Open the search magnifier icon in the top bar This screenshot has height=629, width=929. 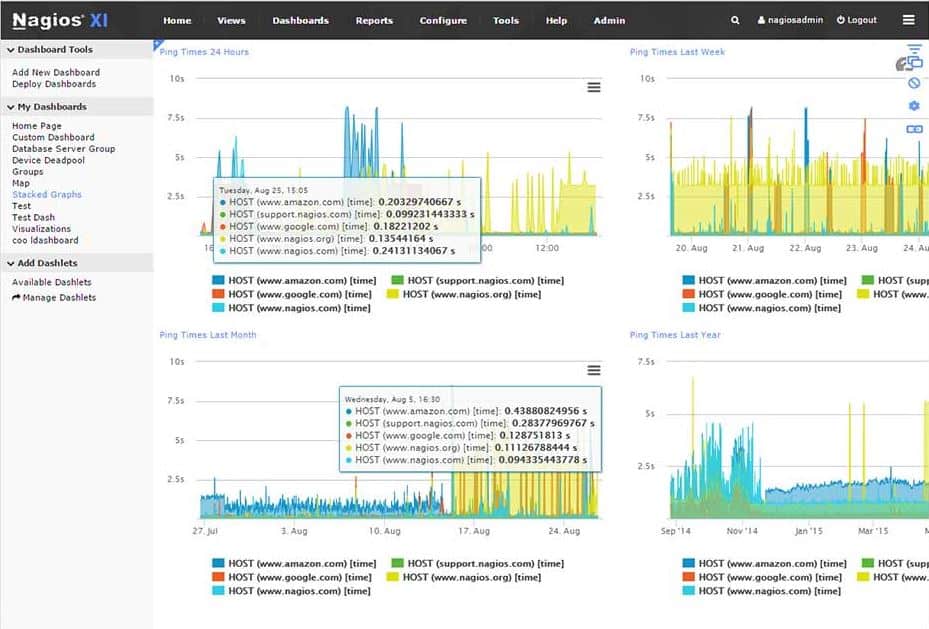tap(735, 20)
